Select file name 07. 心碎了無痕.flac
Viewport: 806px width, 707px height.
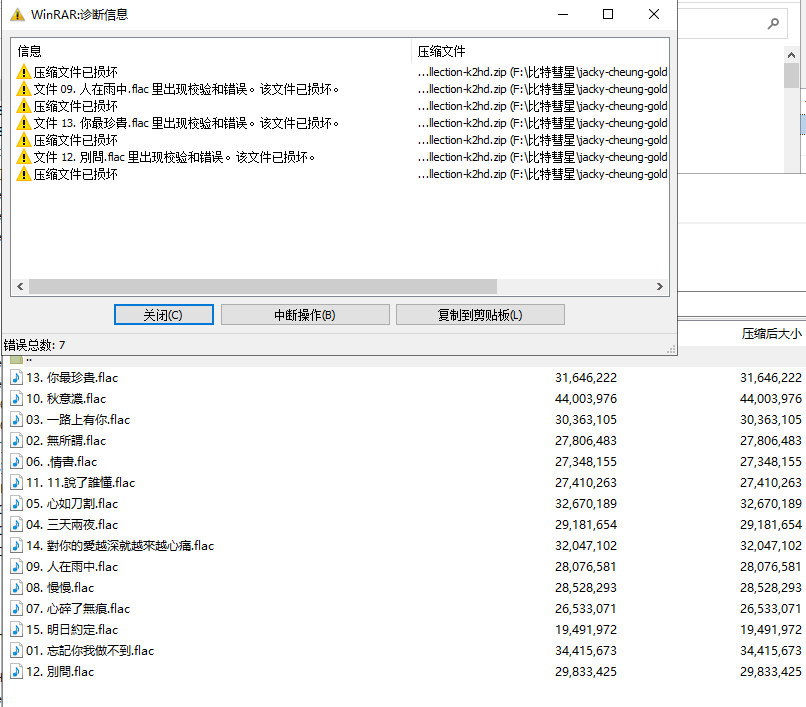[x=78, y=608]
